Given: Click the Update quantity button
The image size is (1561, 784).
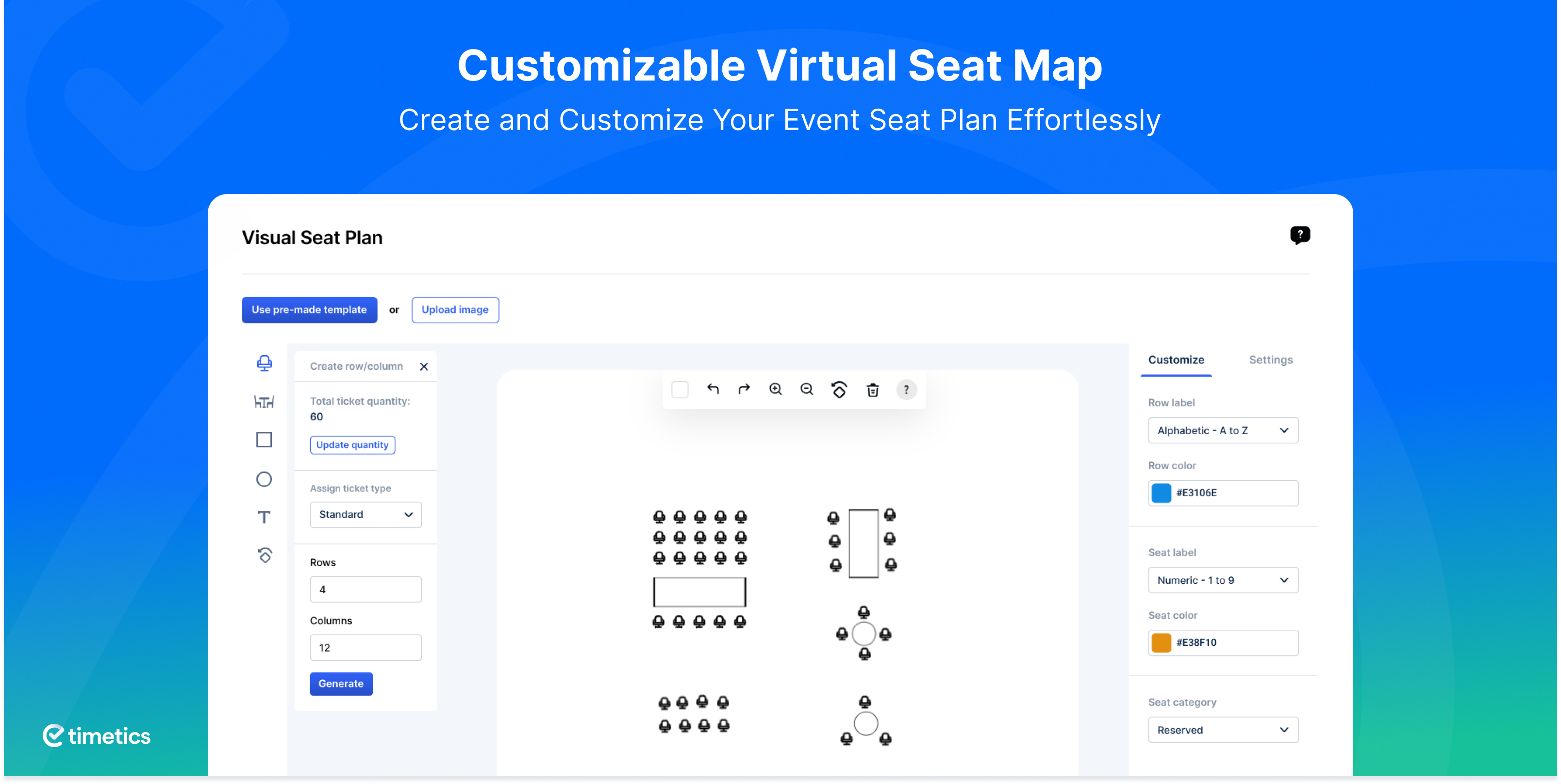Looking at the screenshot, I should (x=352, y=445).
